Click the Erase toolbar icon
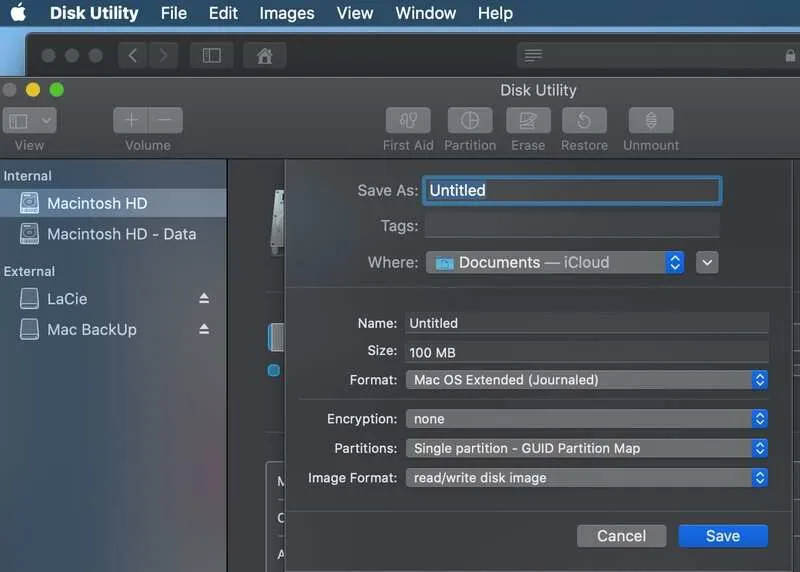This screenshot has width=800, height=572. 528,120
